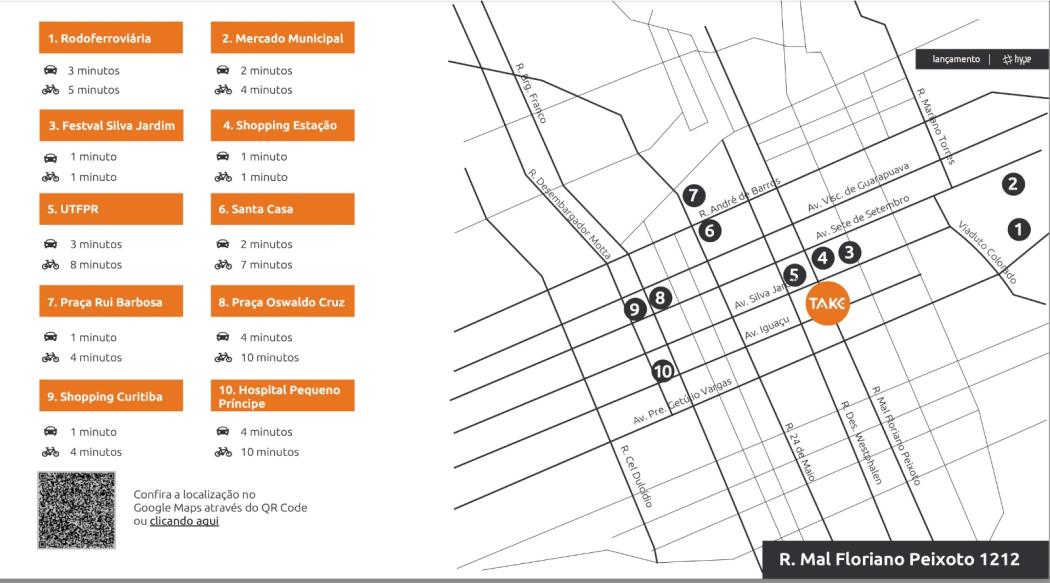Select the '3. Festval Silva Jardim' label
This screenshot has width=1050, height=583.
[110, 125]
